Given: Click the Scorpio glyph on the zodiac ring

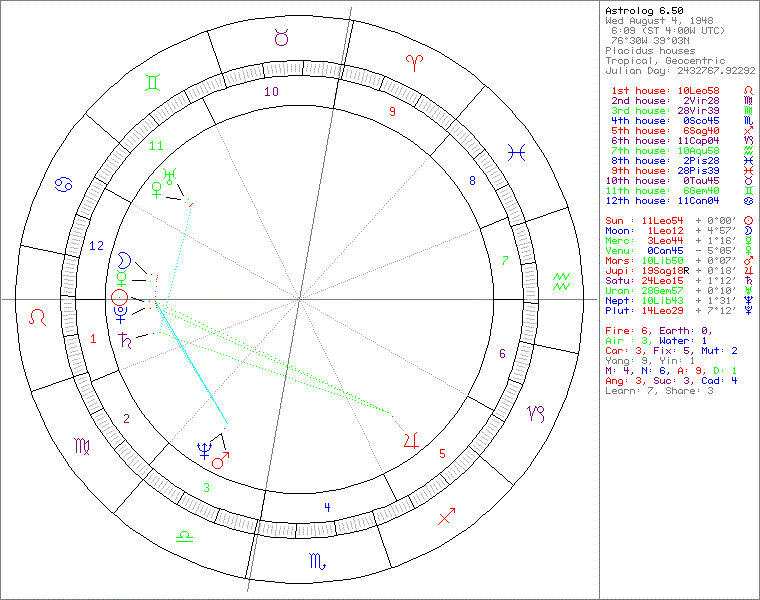Looking at the screenshot, I should coord(316,562).
